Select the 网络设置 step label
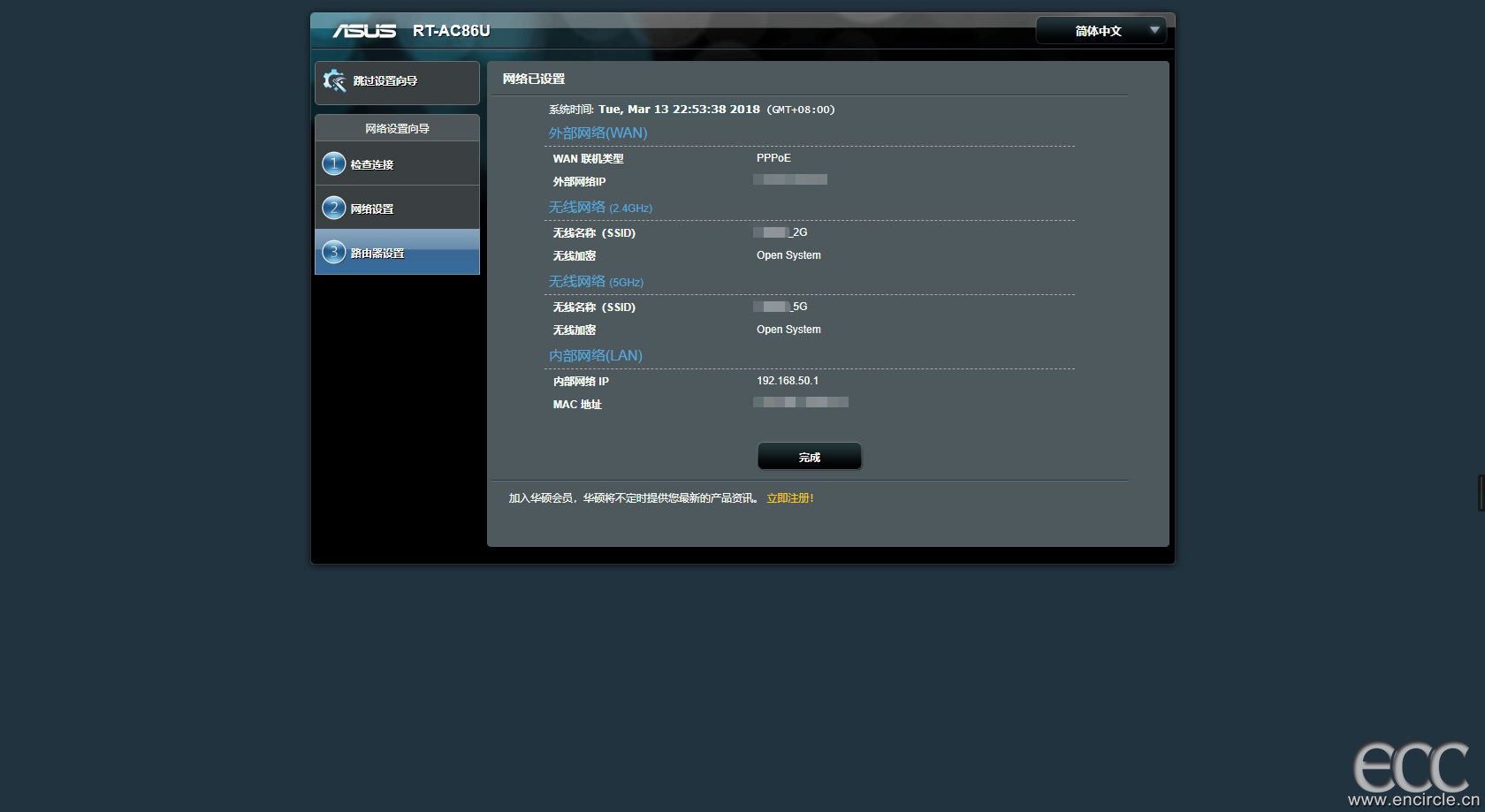Screen dimensions: 1485x812 (372, 209)
